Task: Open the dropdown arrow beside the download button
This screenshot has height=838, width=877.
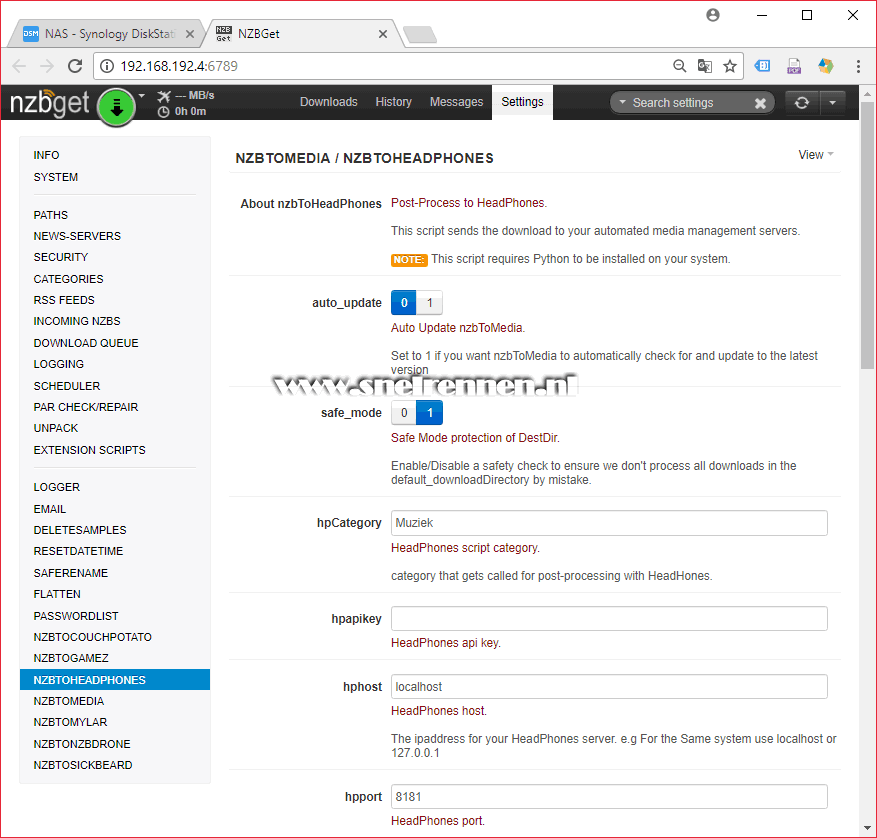Action: pyautogui.click(x=142, y=96)
